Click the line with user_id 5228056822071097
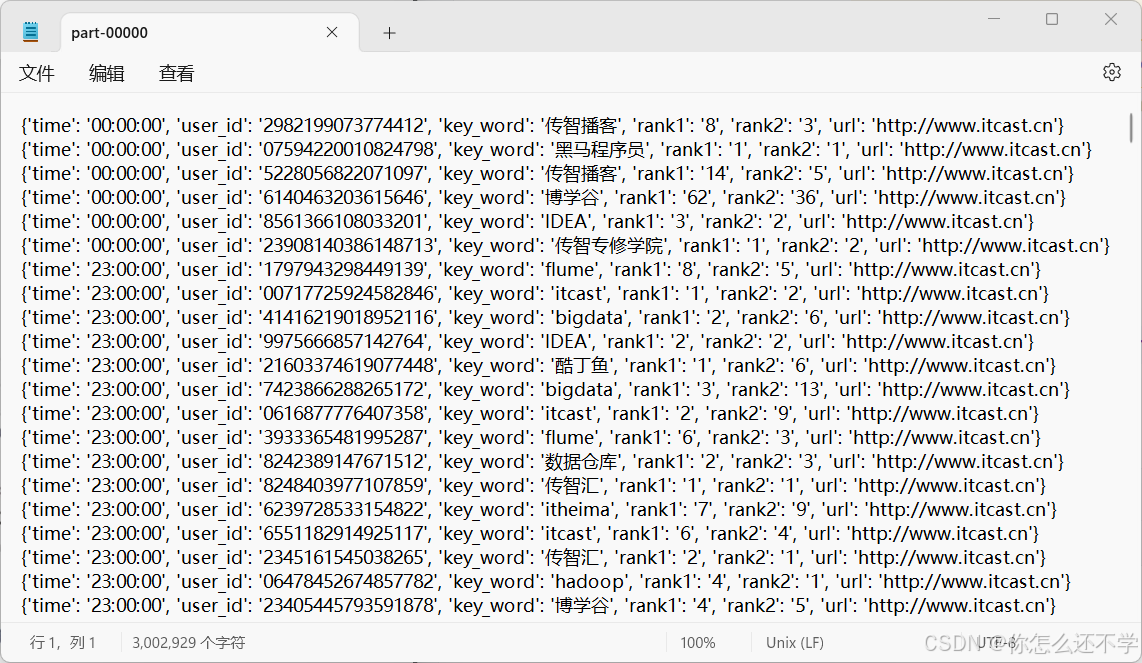Viewport: 1142px width, 663px height. [x=548, y=173]
